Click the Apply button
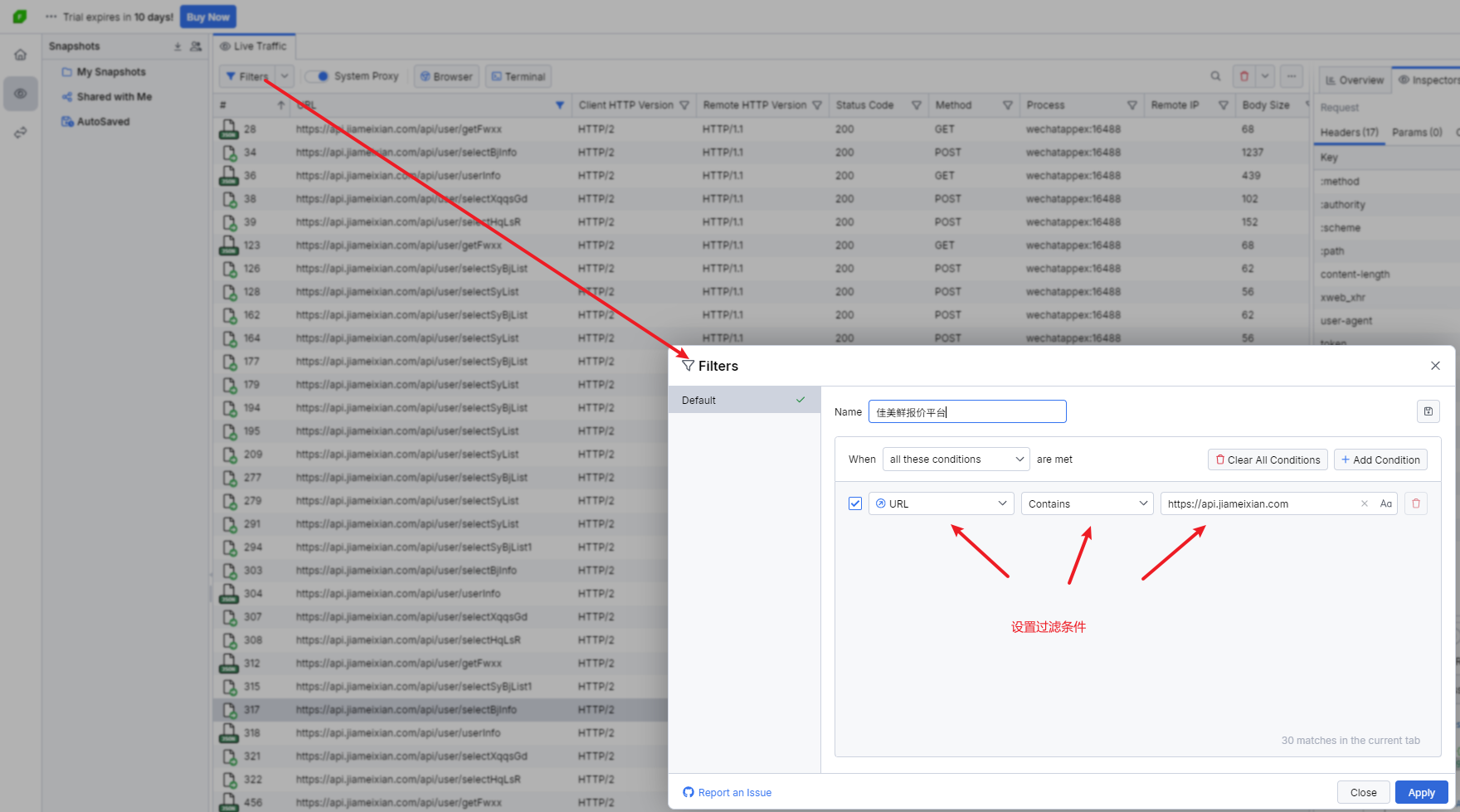 pyautogui.click(x=1421, y=793)
